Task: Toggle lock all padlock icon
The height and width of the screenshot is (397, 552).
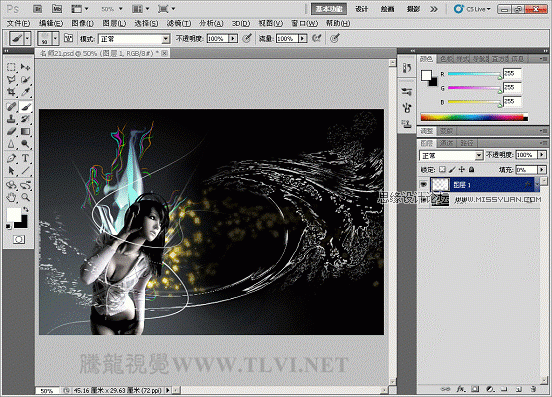Action: (472, 170)
